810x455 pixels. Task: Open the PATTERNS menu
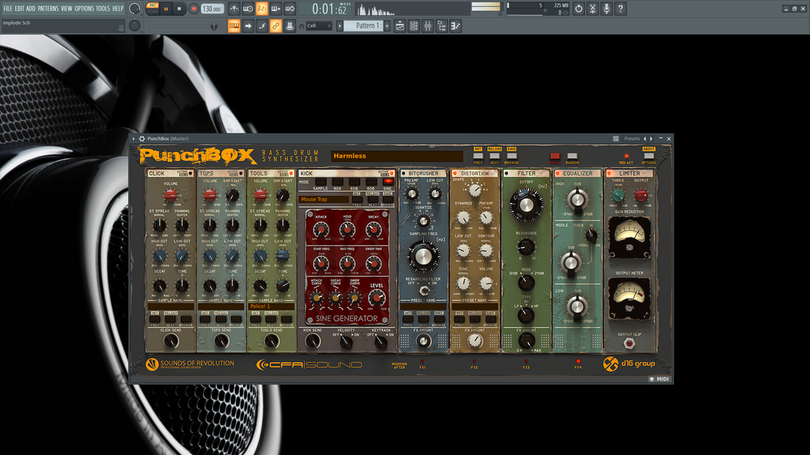[48, 8]
